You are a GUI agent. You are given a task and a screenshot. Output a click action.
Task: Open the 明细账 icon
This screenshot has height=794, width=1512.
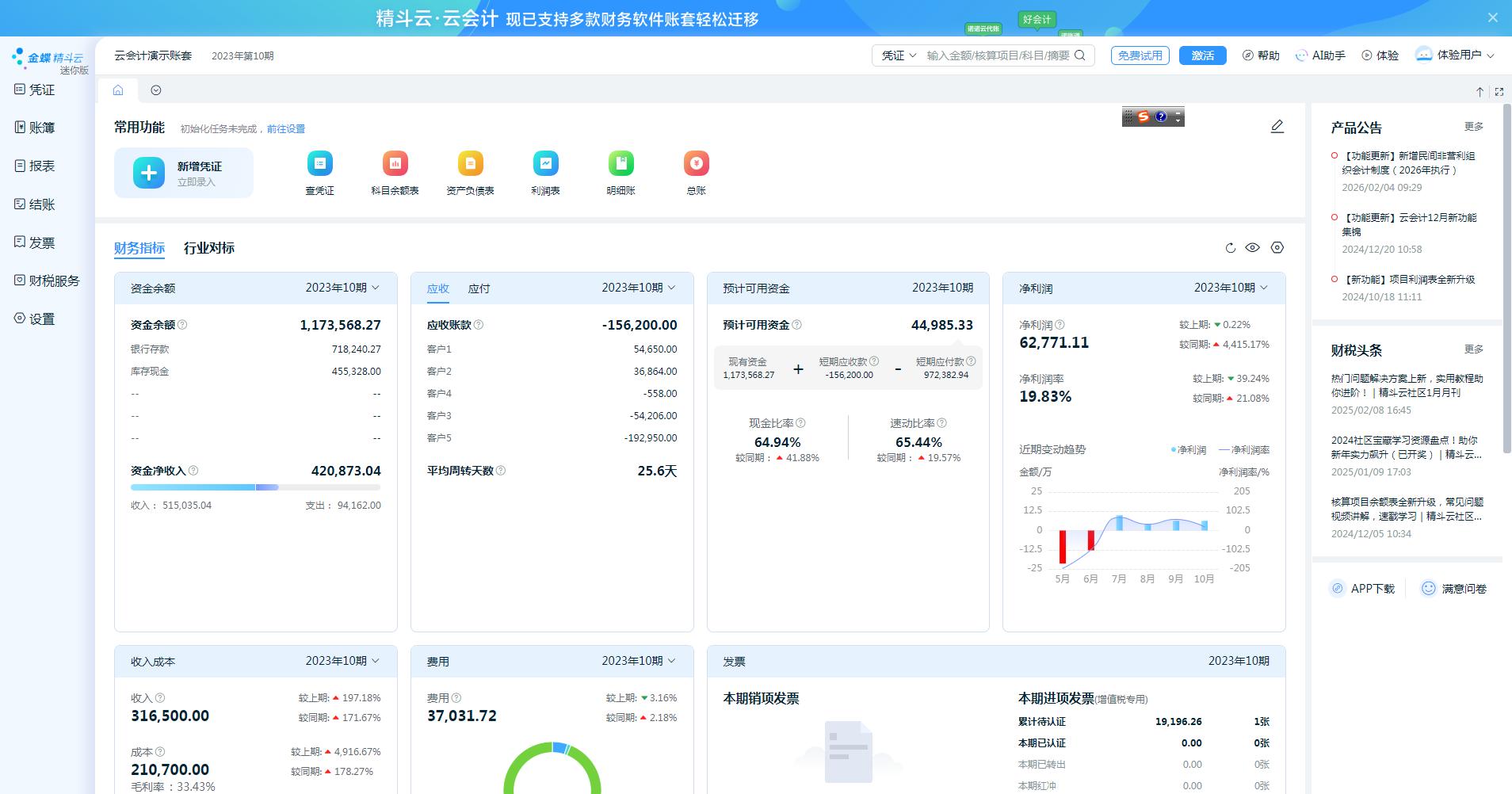(620, 164)
